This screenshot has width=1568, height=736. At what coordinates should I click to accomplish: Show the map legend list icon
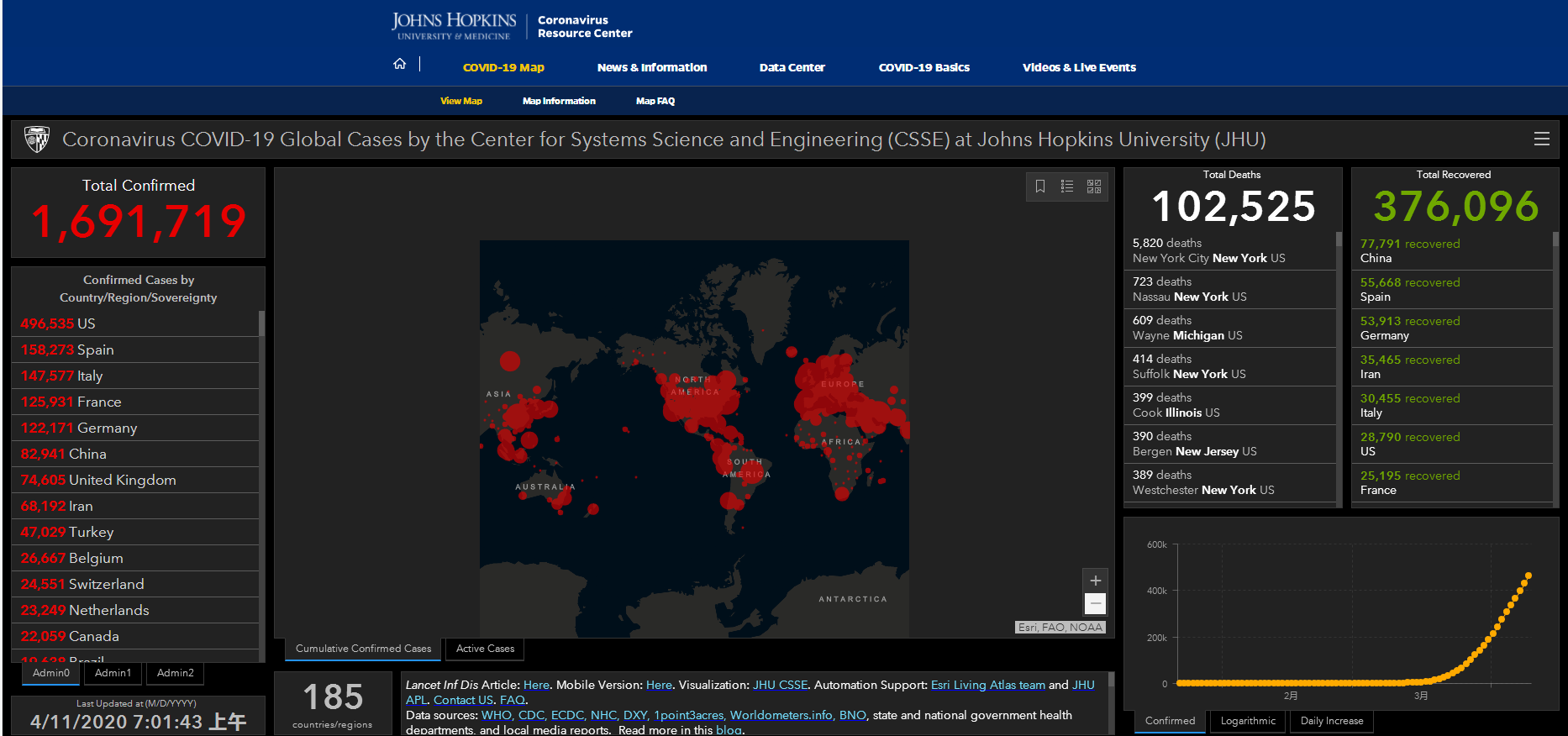click(x=1067, y=187)
